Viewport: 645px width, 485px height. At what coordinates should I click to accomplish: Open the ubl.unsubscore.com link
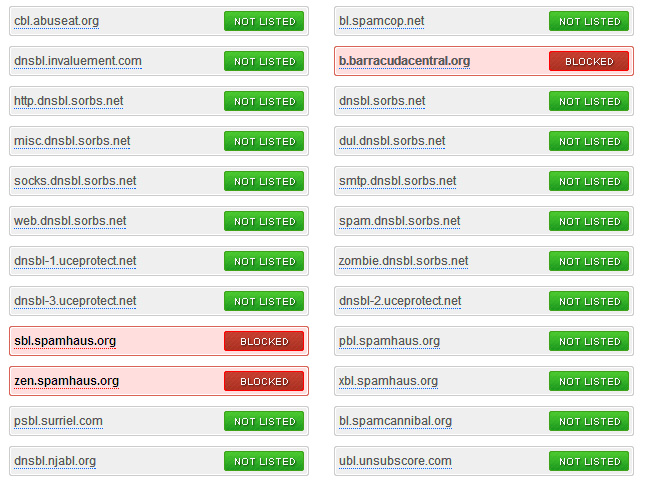(x=395, y=461)
